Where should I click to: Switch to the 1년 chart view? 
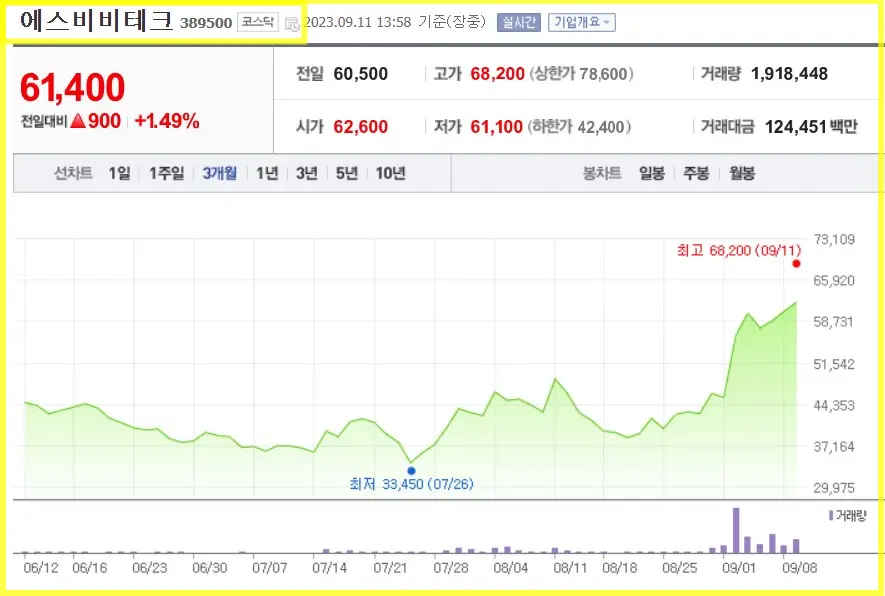pyautogui.click(x=266, y=172)
